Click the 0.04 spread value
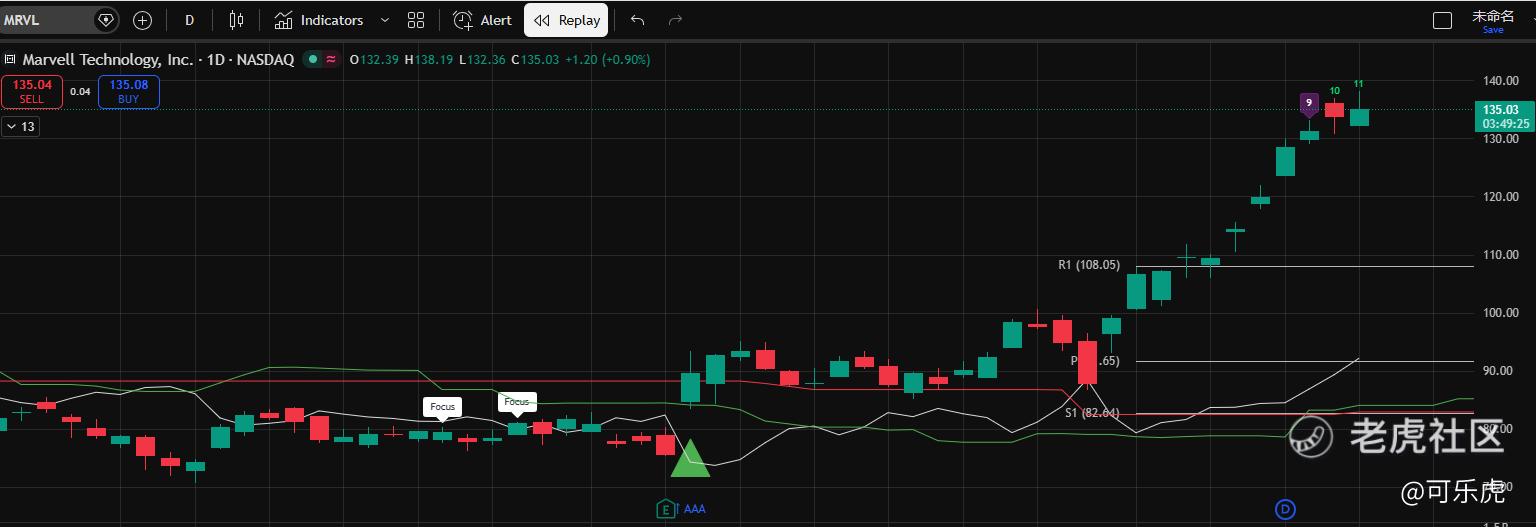The image size is (1536, 527). 81,92
